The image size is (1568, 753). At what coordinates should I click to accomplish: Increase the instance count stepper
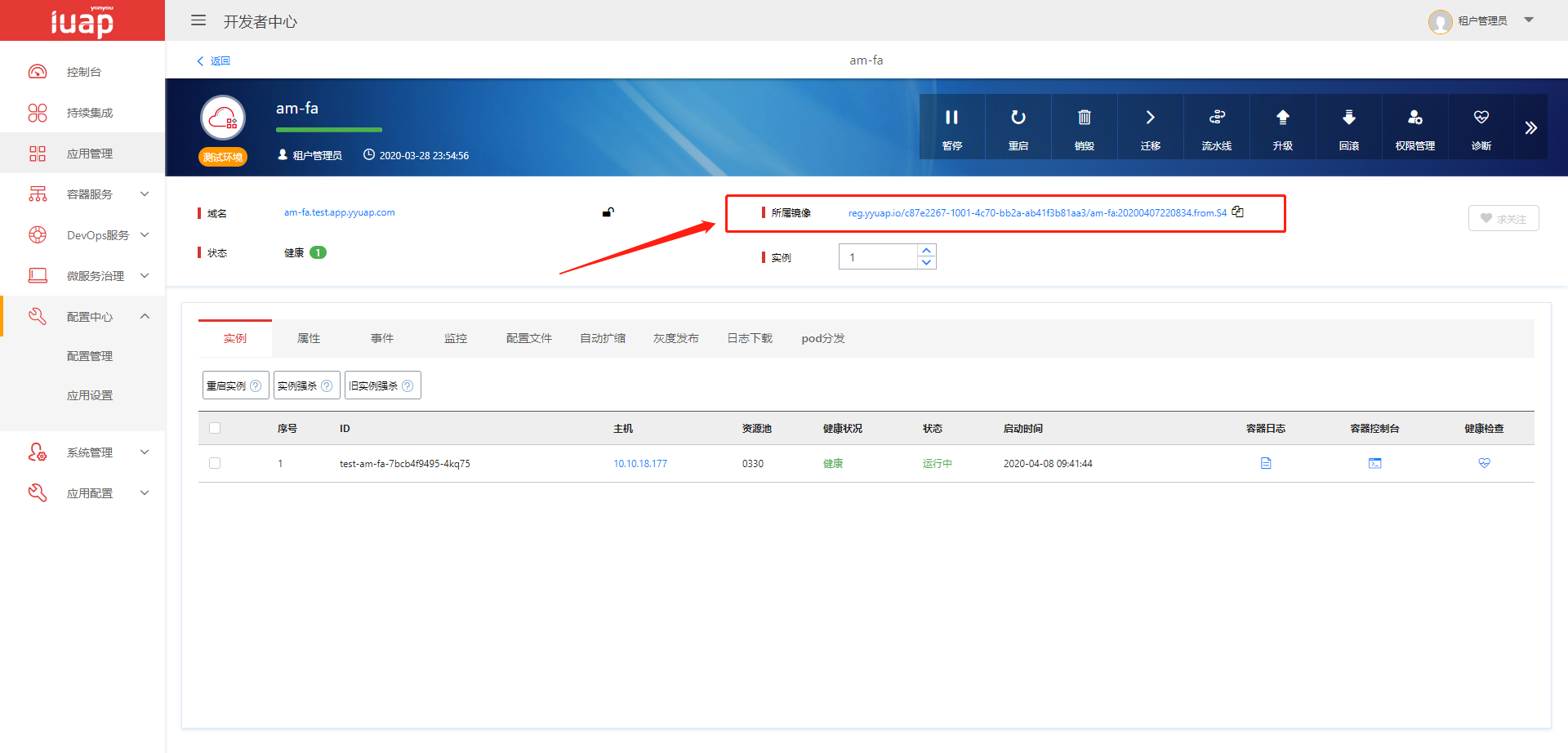(x=926, y=251)
